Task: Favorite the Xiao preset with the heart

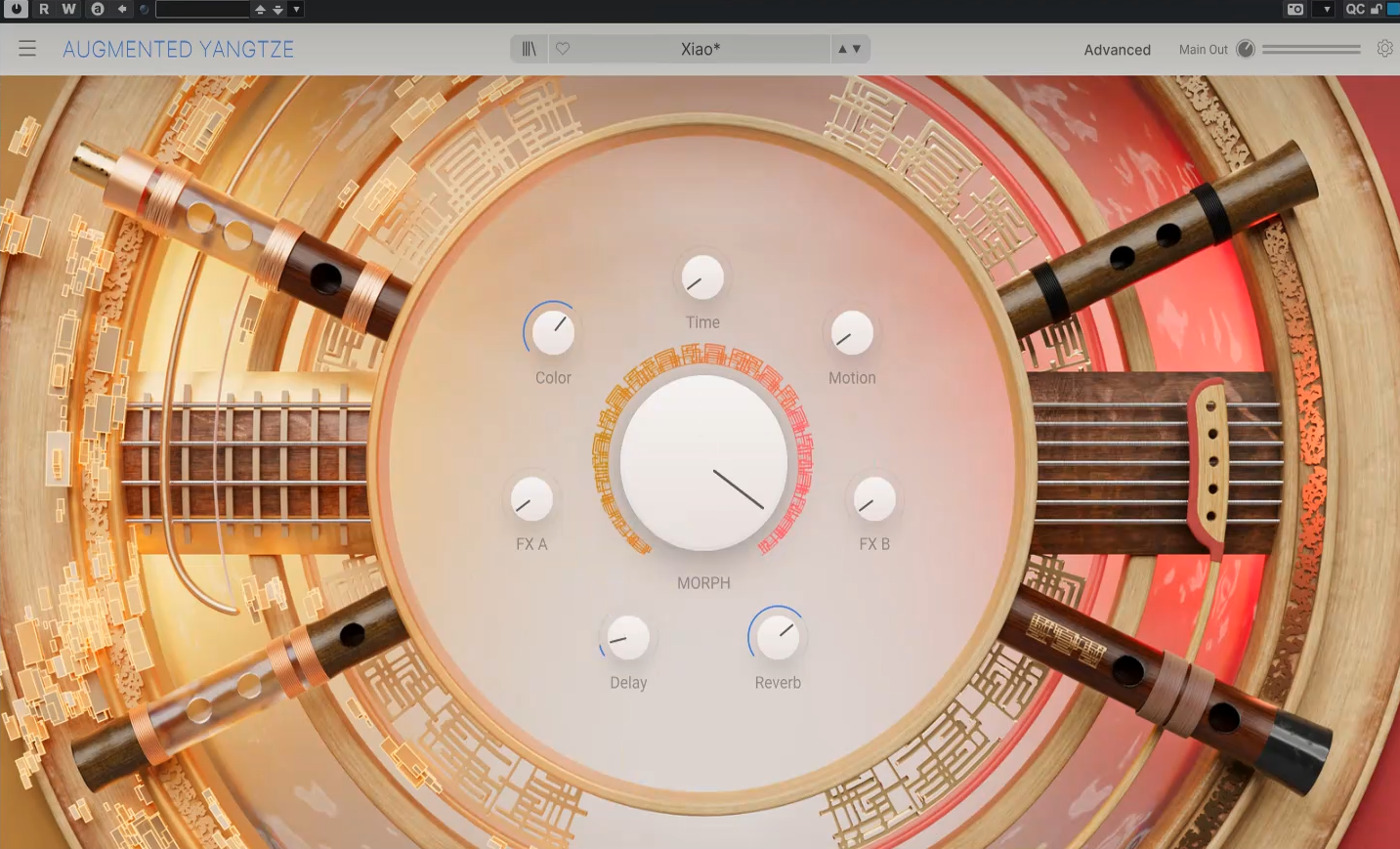Action: click(563, 49)
